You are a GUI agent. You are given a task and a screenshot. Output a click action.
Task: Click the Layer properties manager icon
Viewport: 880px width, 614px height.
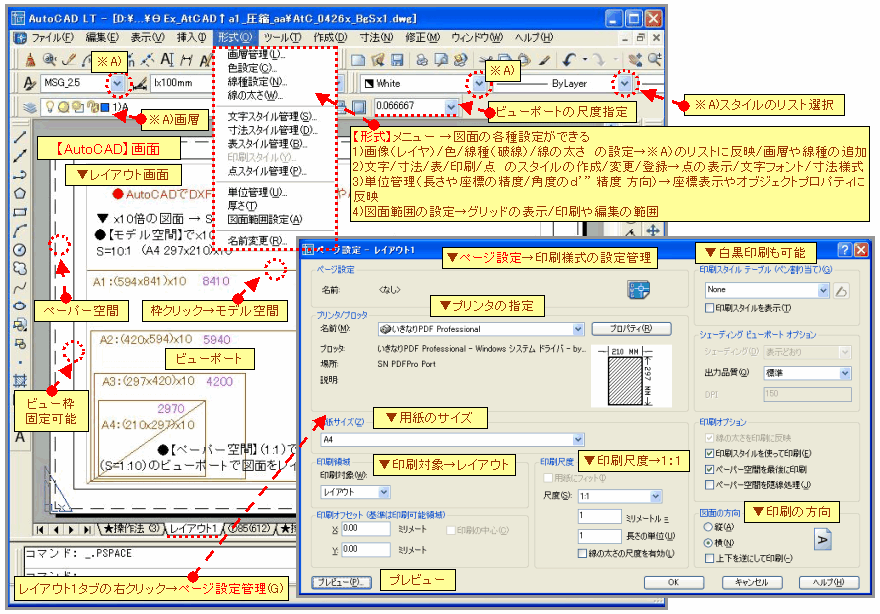click(30, 107)
